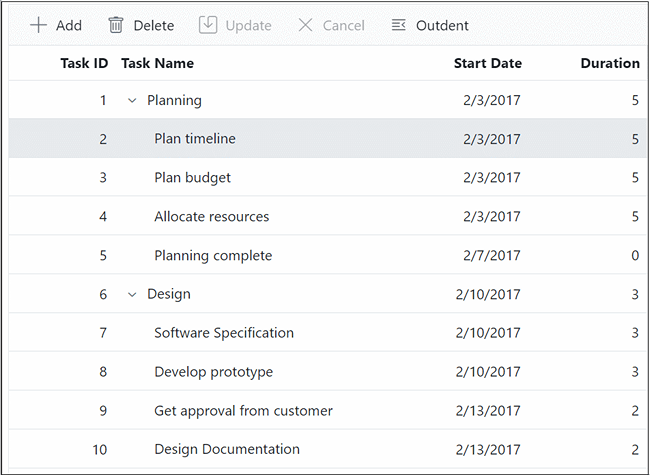
Task: Click Get approval from customer row
Action: coord(243,411)
